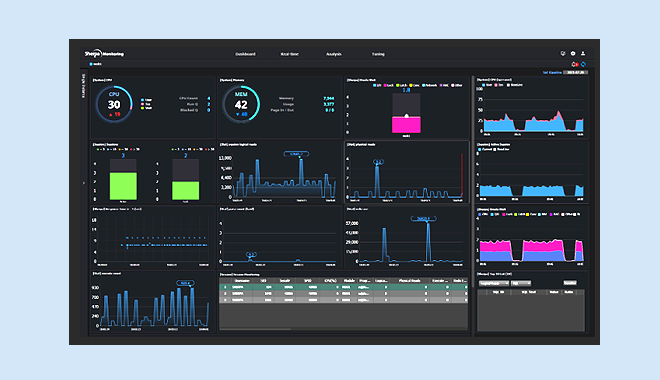This screenshot has height=380, width=660.
Task: Click the peak tooltip on execute count chart
Action: [185, 283]
